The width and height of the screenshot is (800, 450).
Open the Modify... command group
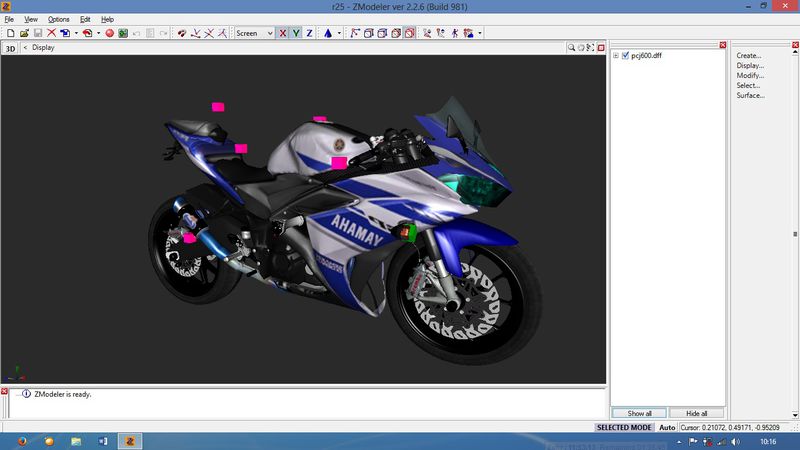coord(750,76)
